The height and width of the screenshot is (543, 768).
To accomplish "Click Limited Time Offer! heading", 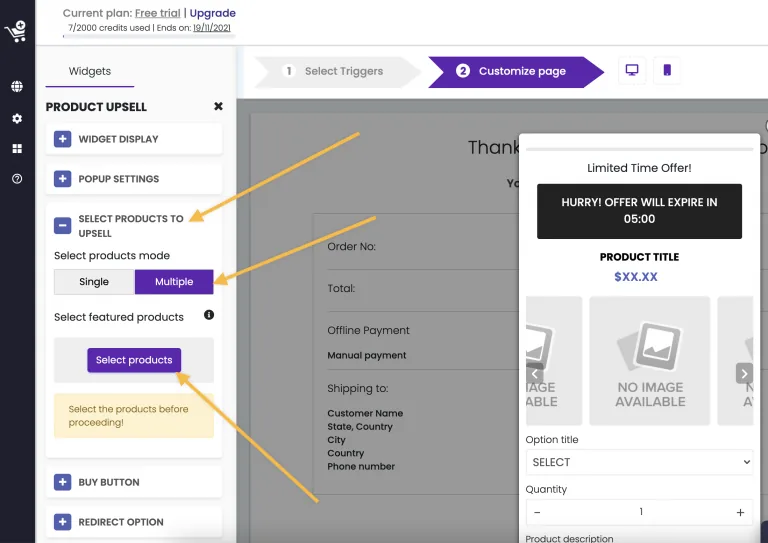I will pos(639,168).
